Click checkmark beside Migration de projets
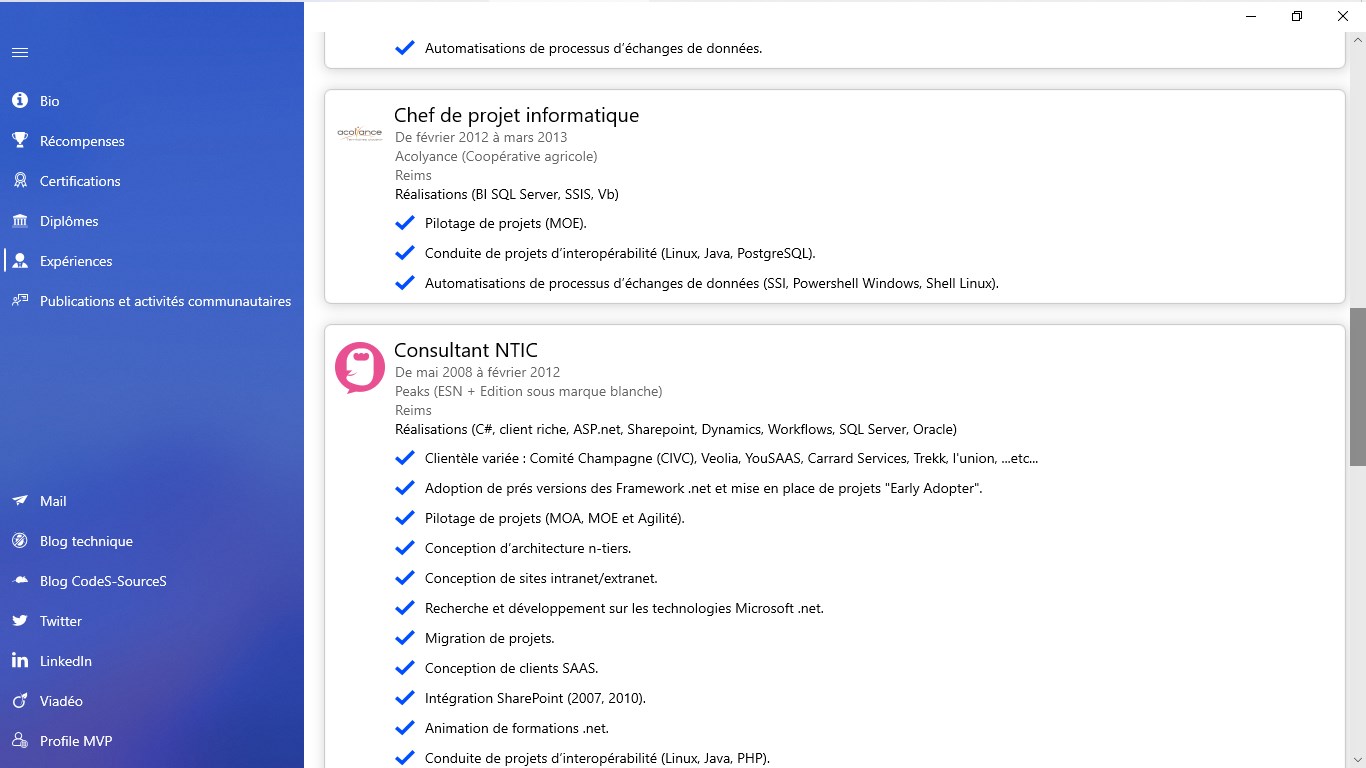This screenshot has height=768, width=1366. click(x=405, y=638)
